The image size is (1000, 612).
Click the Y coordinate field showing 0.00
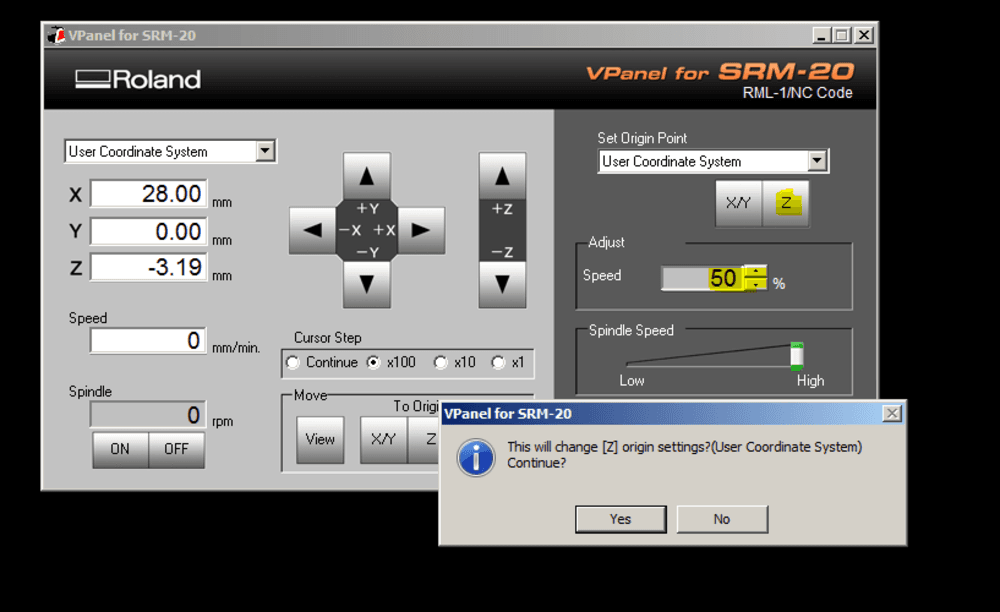pos(149,231)
